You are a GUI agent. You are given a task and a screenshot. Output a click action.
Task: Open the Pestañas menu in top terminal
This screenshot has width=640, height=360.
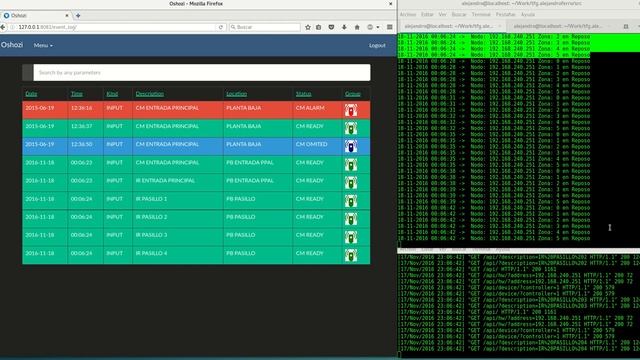point(506,14)
